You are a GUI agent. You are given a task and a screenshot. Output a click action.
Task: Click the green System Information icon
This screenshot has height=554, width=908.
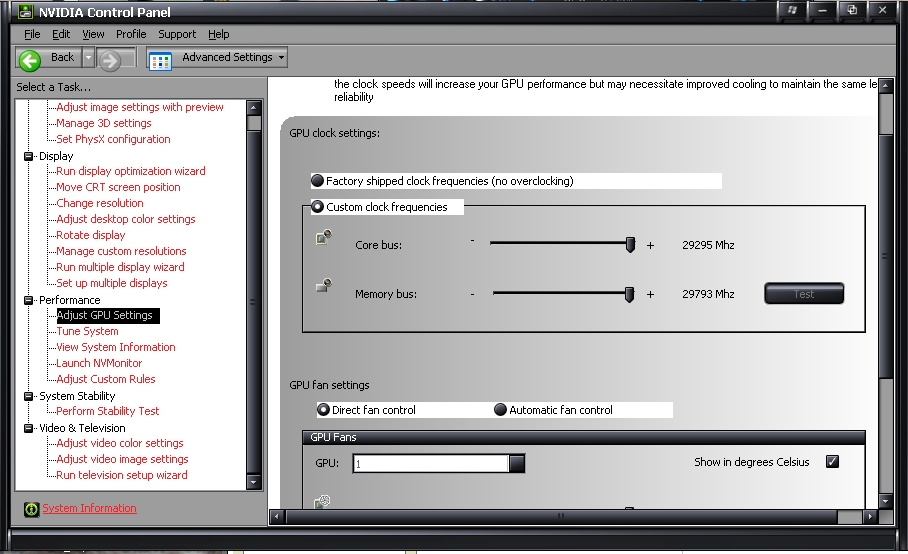tap(31, 509)
